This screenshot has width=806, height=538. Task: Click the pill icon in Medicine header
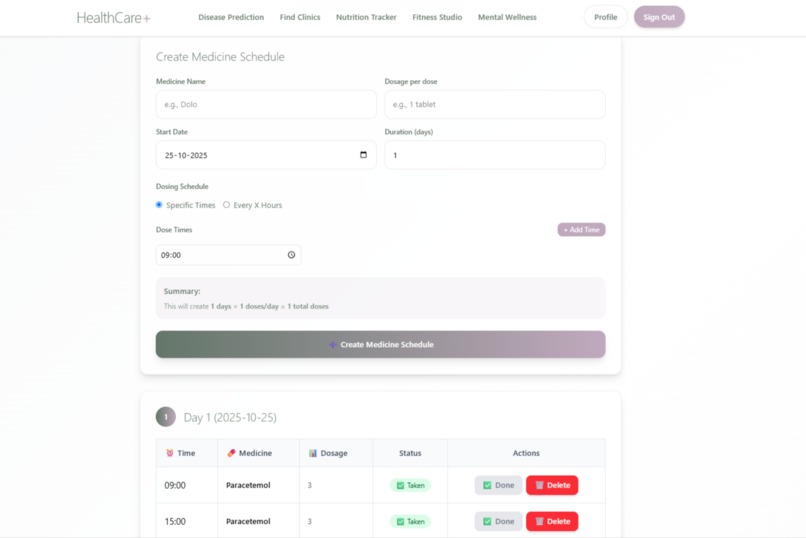point(231,453)
